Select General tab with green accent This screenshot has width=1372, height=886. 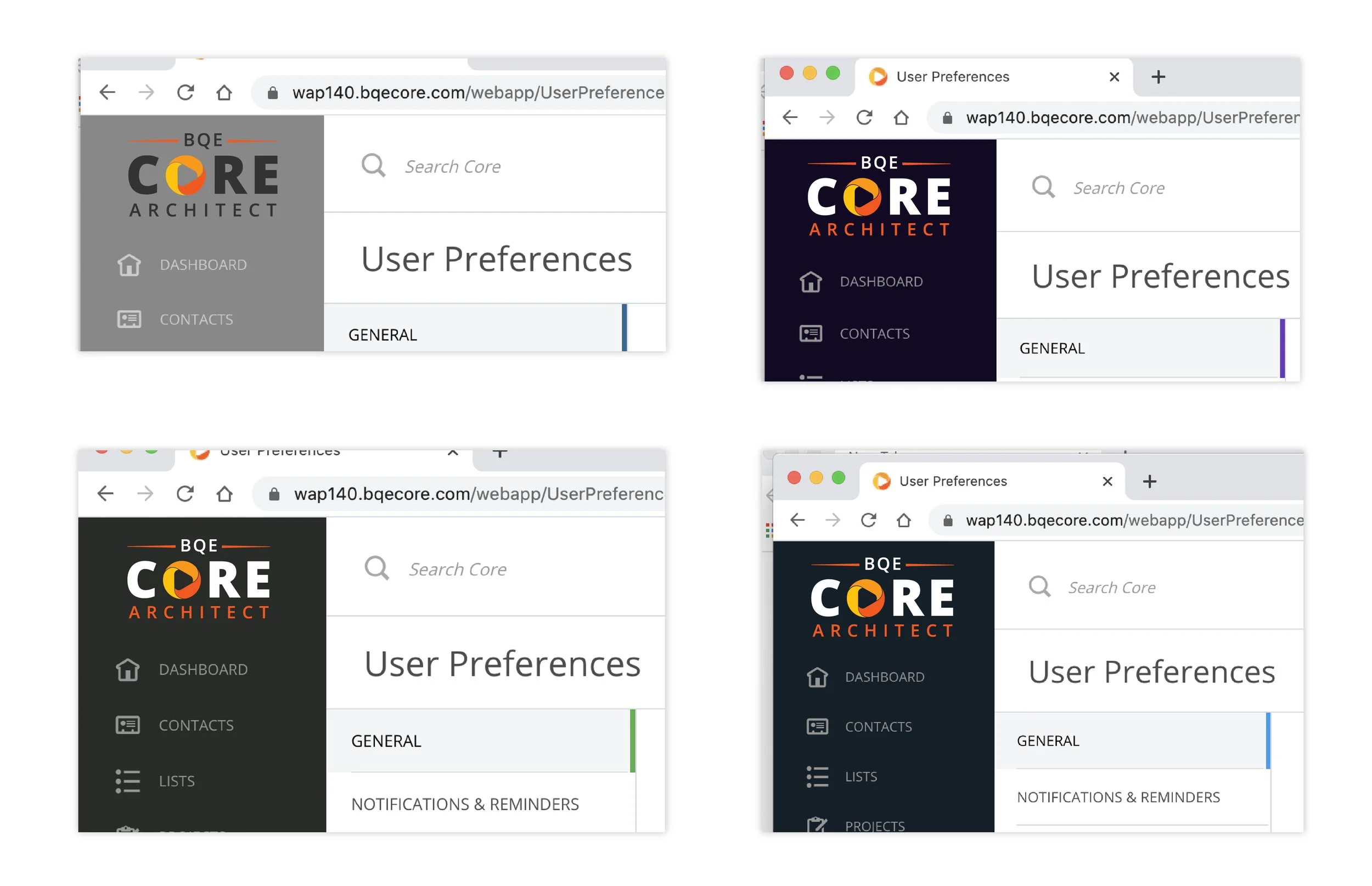pyautogui.click(x=481, y=741)
